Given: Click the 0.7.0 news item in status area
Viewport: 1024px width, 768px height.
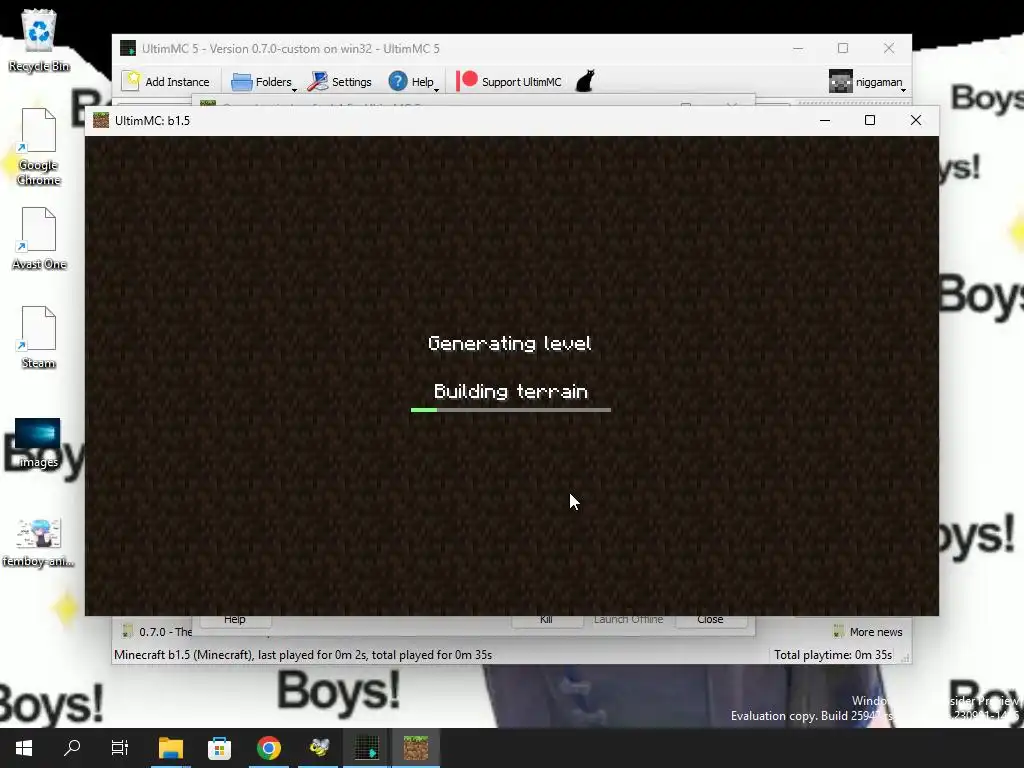Looking at the screenshot, I should tap(157, 632).
